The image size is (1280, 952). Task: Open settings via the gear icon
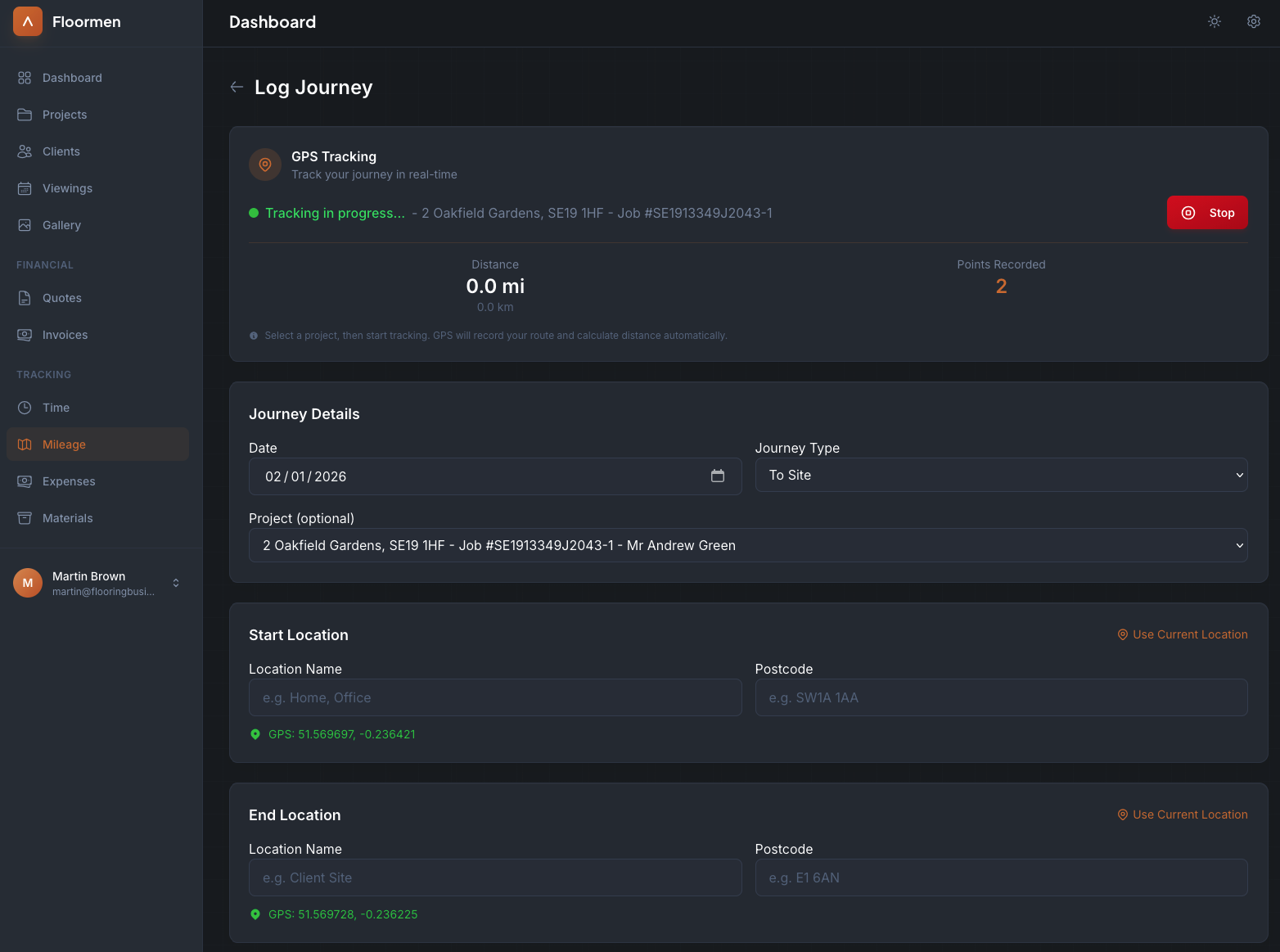tap(1253, 21)
